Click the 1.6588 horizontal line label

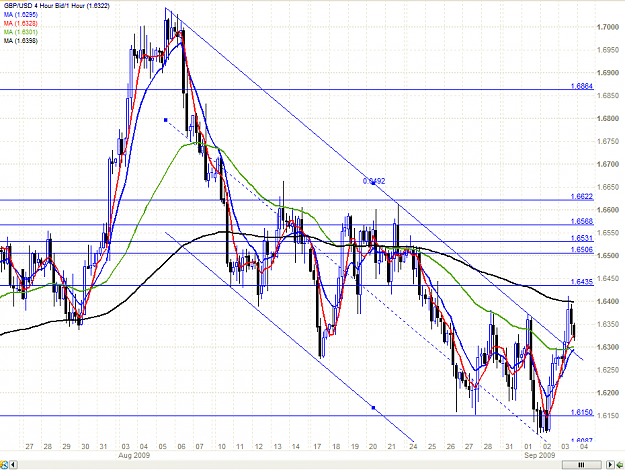tap(582, 221)
